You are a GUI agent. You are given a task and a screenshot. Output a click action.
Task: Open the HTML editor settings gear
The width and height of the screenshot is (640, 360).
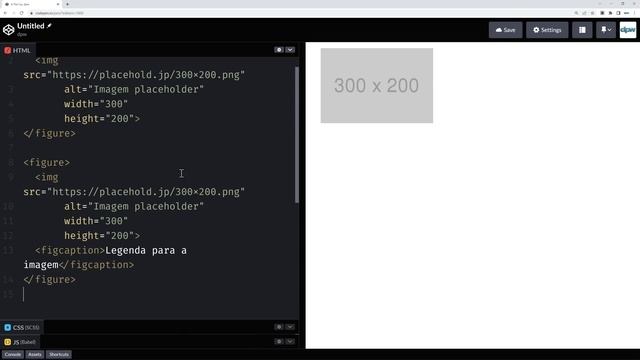(279, 50)
